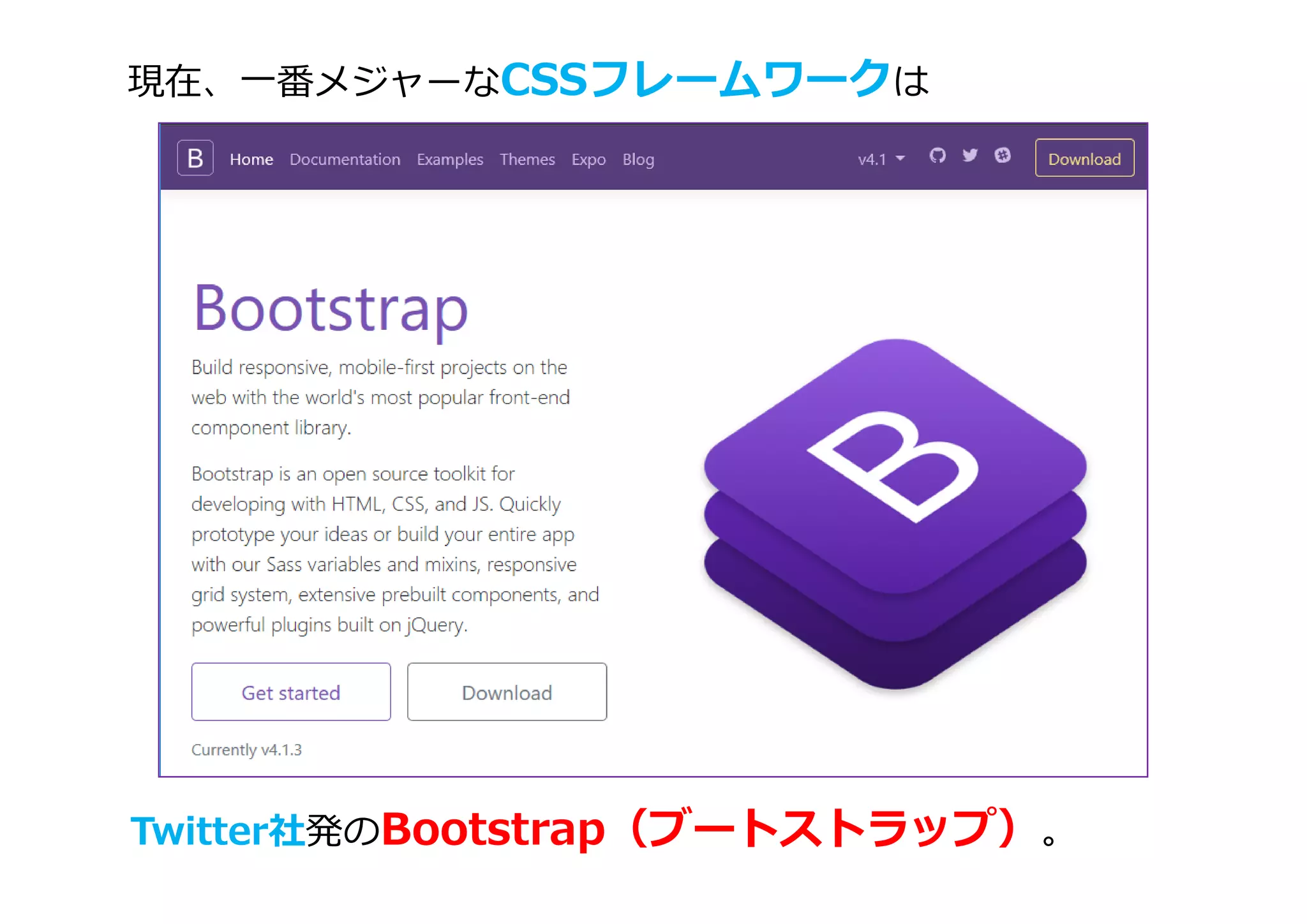Viewport: 1307px width, 924px height.
Task: Open the Themes nav item
Action: pyautogui.click(x=527, y=159)
